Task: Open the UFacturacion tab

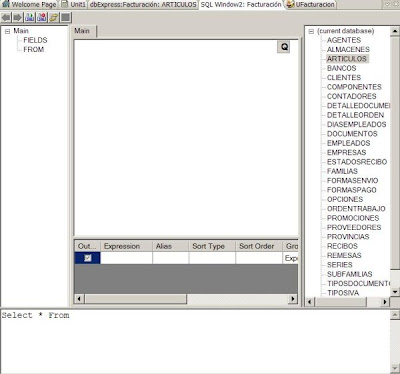Action: click(311, 4)
